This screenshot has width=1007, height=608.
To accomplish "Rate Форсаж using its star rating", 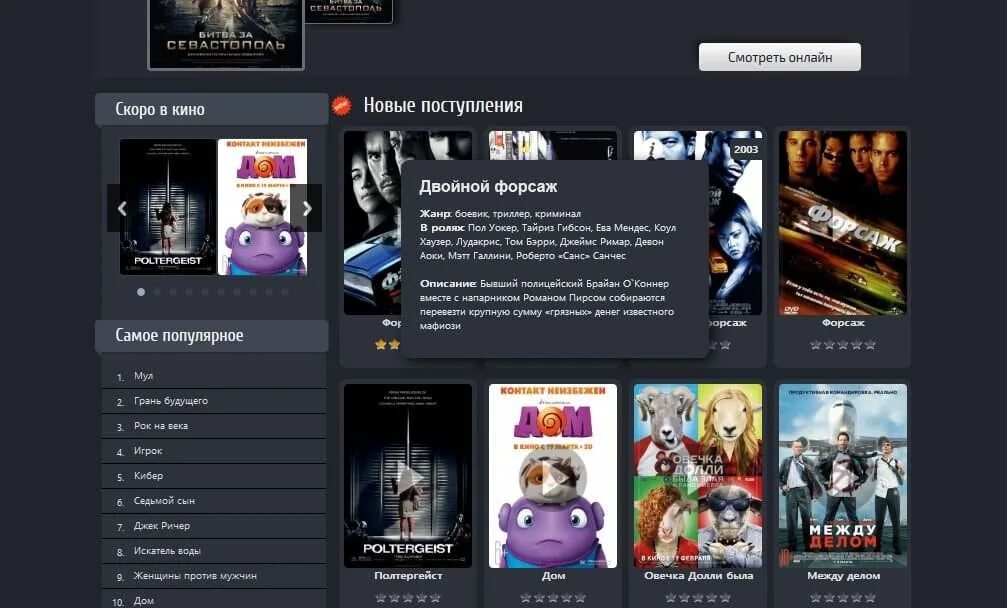I will (843, 345).
